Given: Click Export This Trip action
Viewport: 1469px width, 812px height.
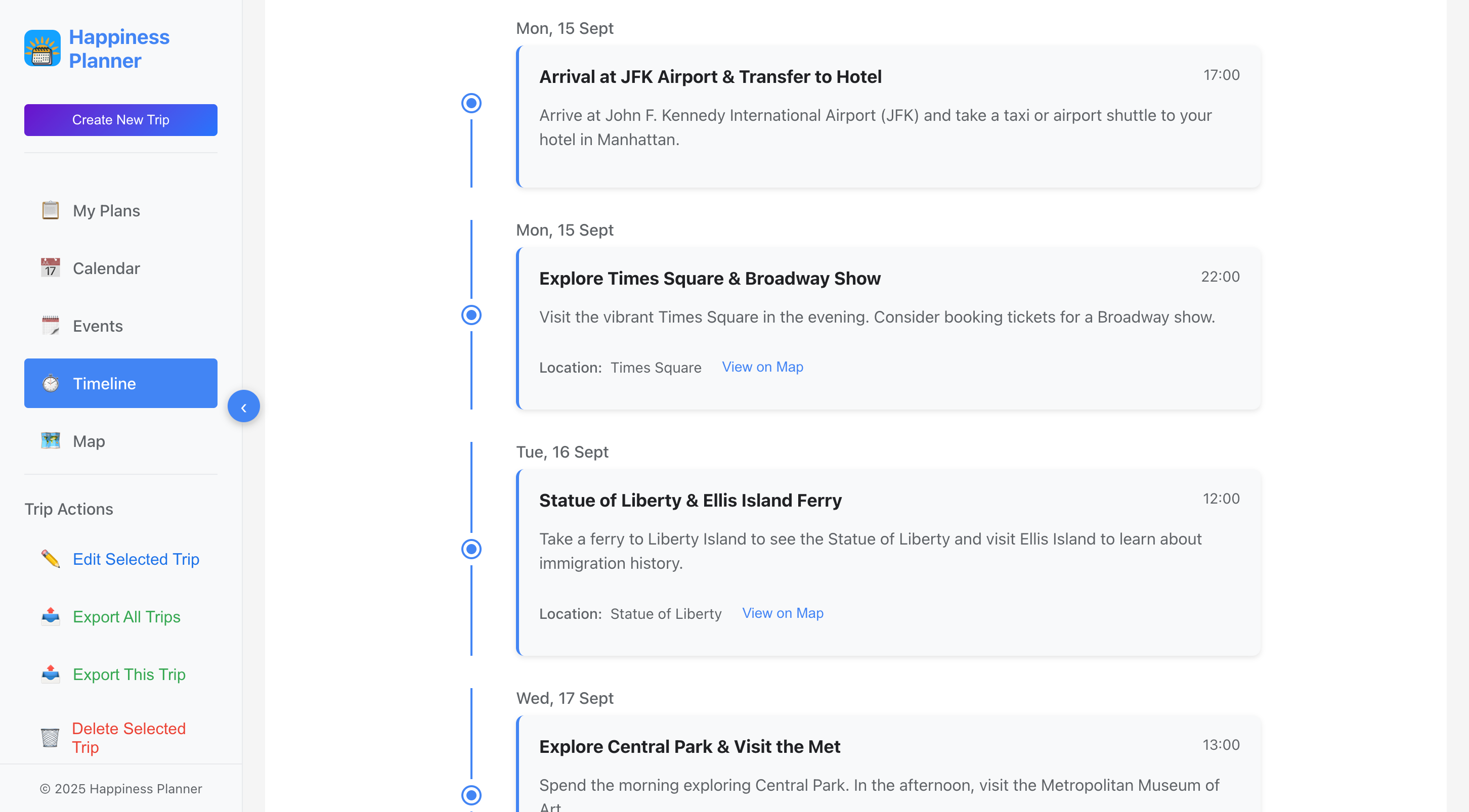Looking at the screenshot, I should 129,674.
